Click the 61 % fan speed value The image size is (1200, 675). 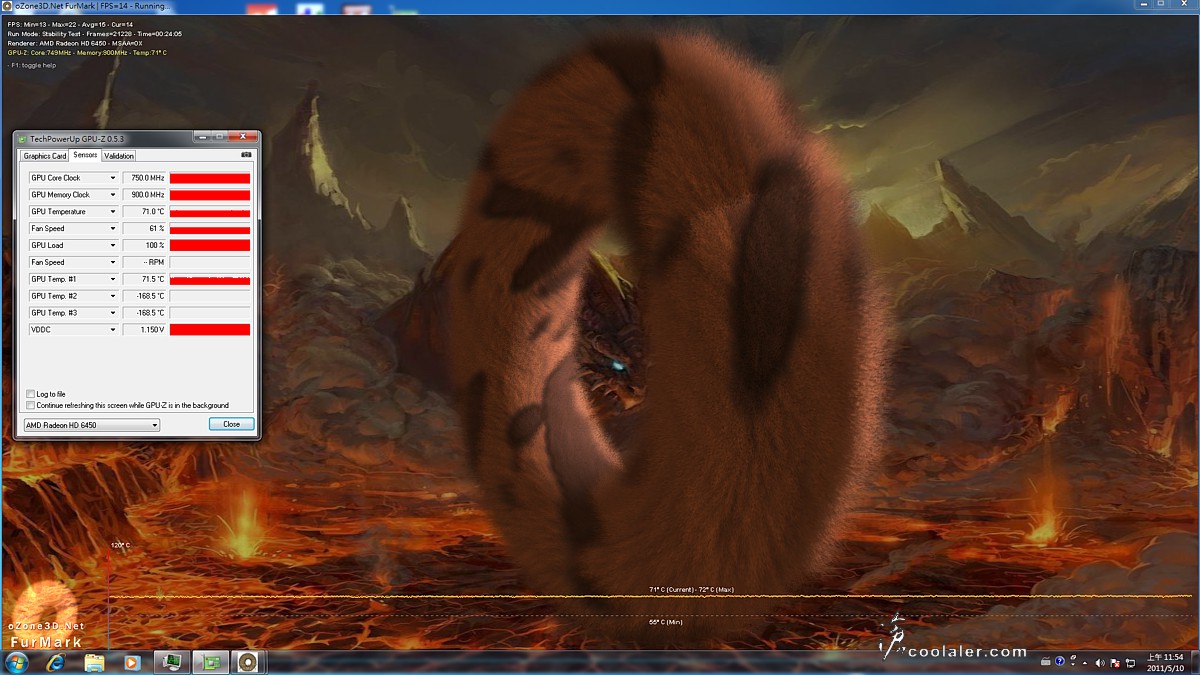tap(144, 228)
